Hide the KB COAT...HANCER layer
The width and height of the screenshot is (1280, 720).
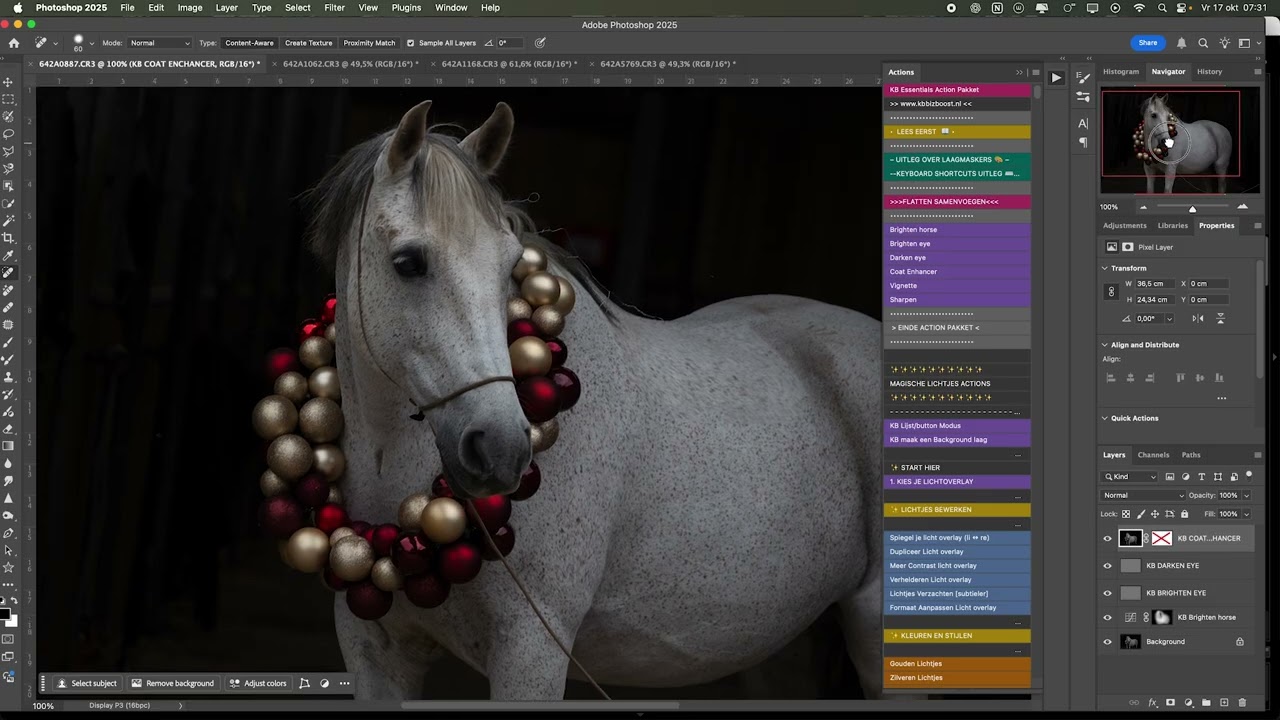click(x=1107, y=538)
